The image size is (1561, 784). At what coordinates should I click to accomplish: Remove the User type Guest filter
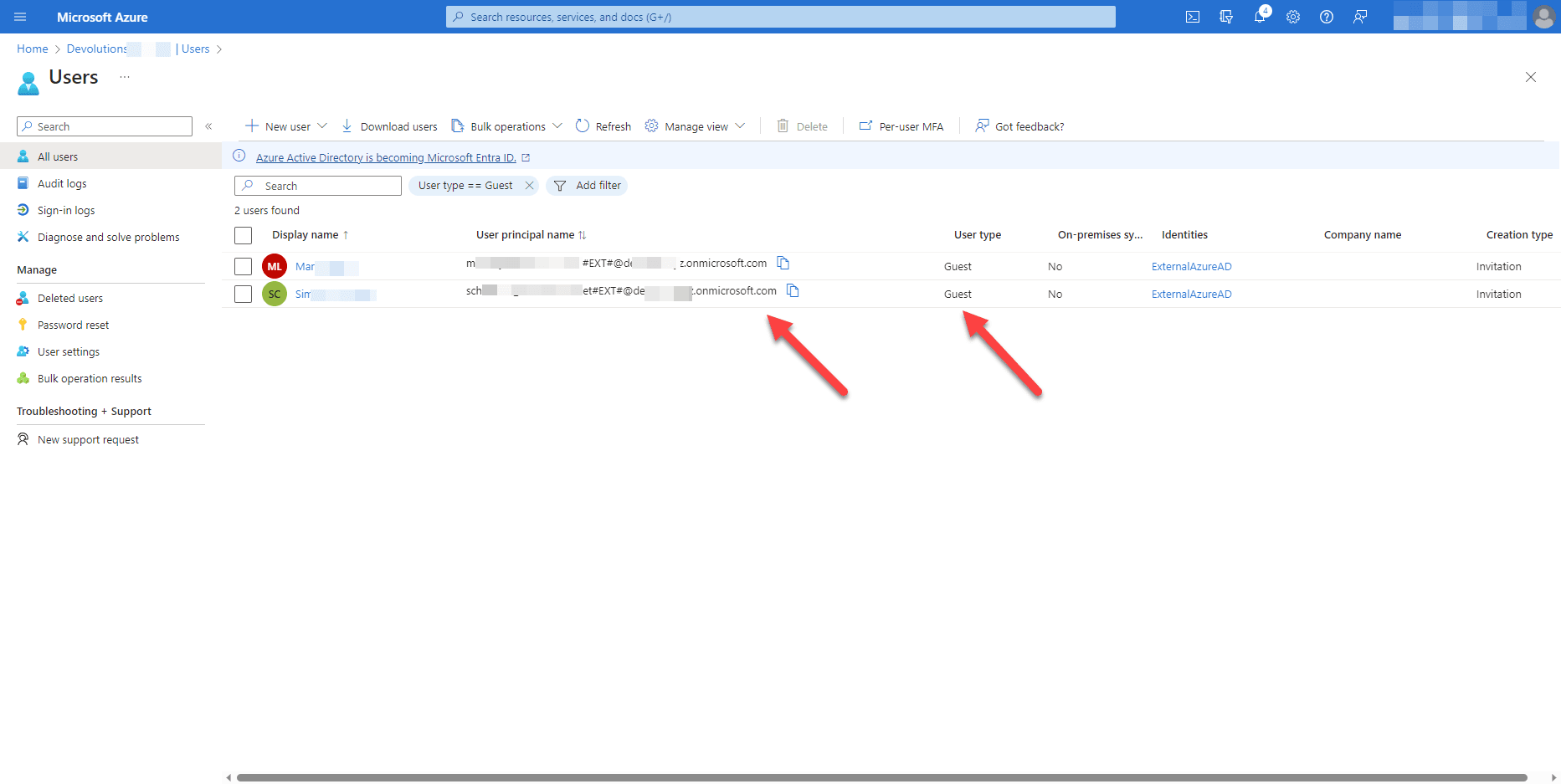click(529, 186)
